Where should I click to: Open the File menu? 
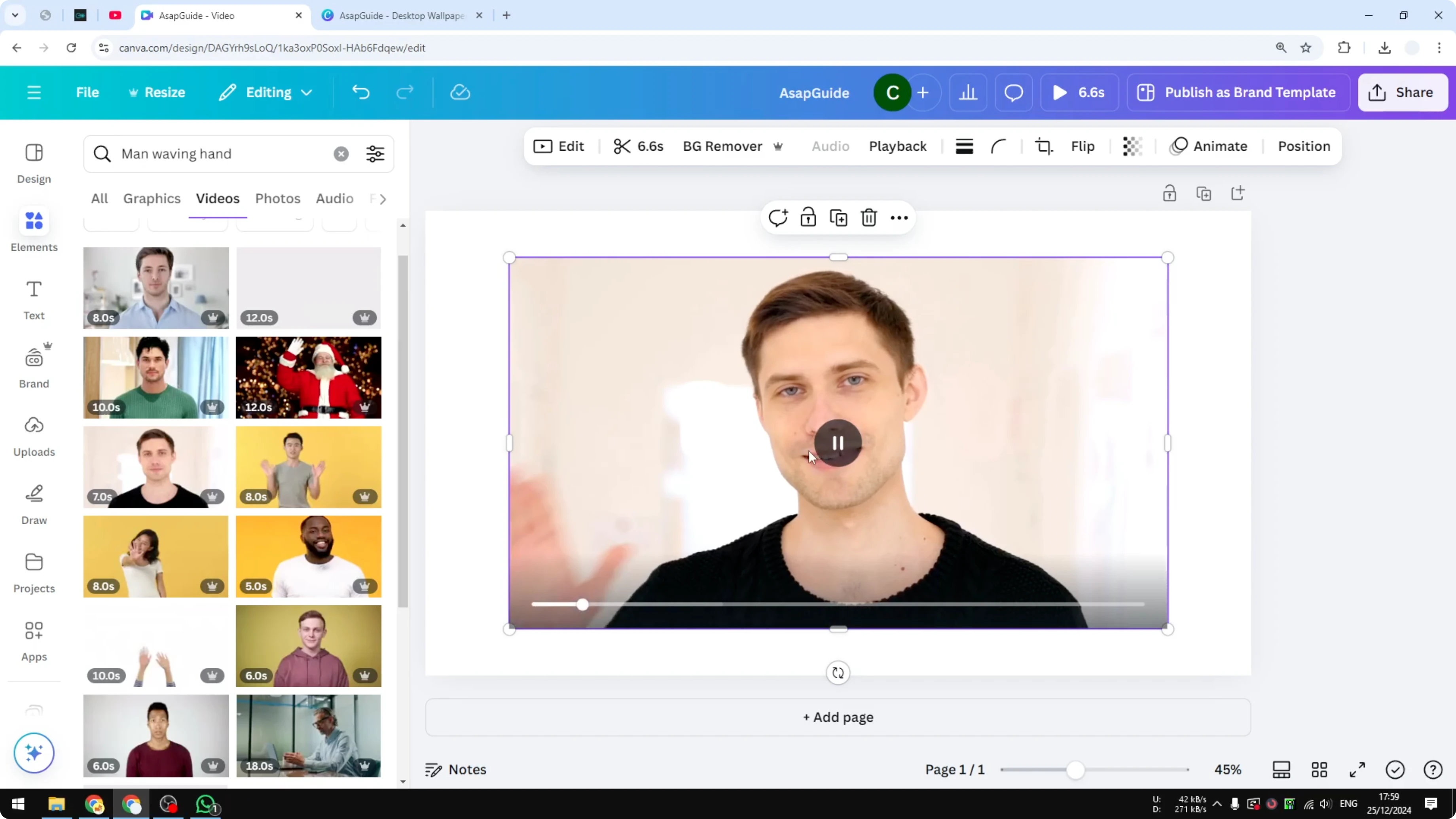(x=87, y=92)
